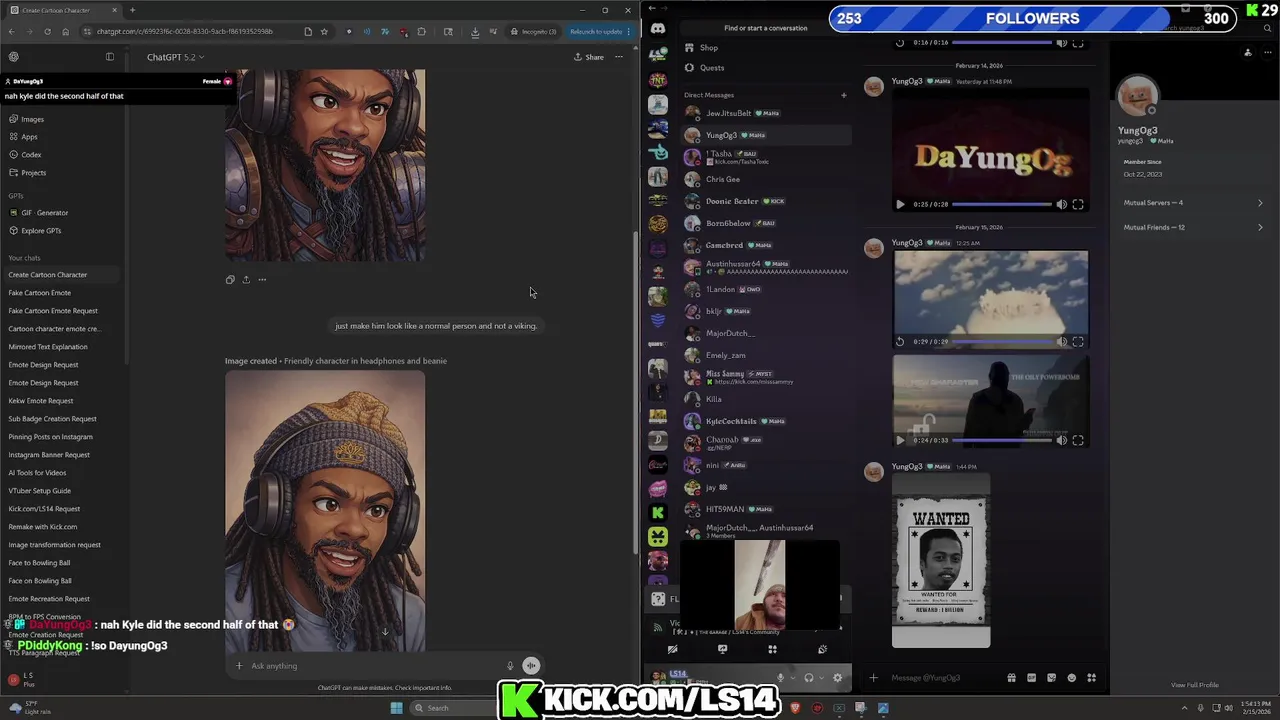Screen dimensions: 1280x720
Task: Open DM with JewJitsuBelt
Action: point(766,113)
